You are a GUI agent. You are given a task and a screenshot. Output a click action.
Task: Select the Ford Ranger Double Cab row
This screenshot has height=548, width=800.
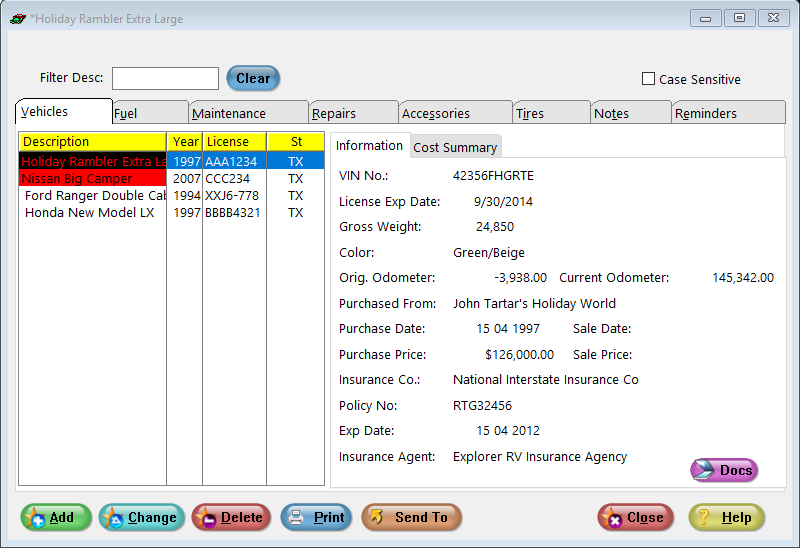(171, 195)
